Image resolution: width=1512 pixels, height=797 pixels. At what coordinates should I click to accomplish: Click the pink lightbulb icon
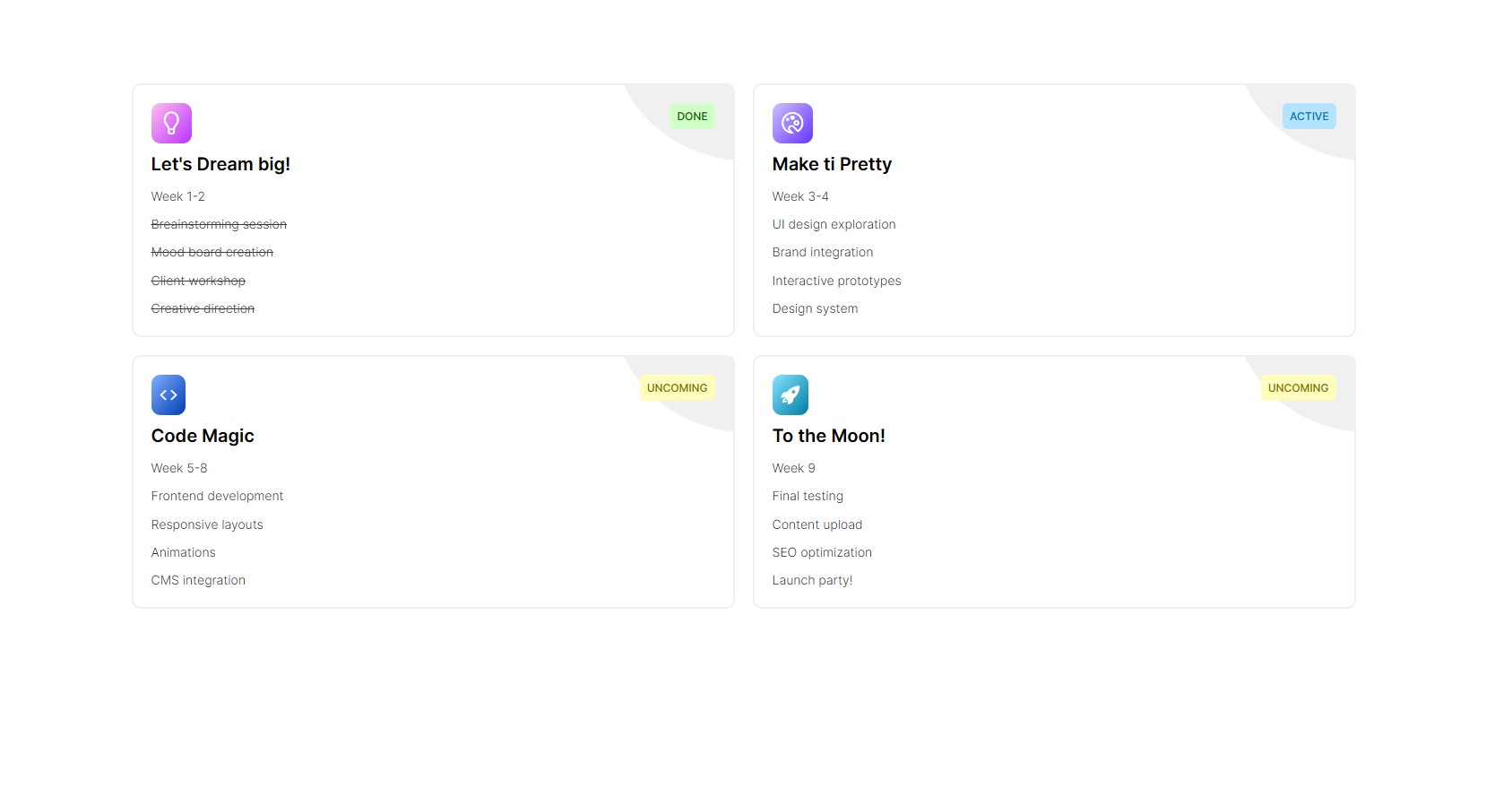click(171, 124)
